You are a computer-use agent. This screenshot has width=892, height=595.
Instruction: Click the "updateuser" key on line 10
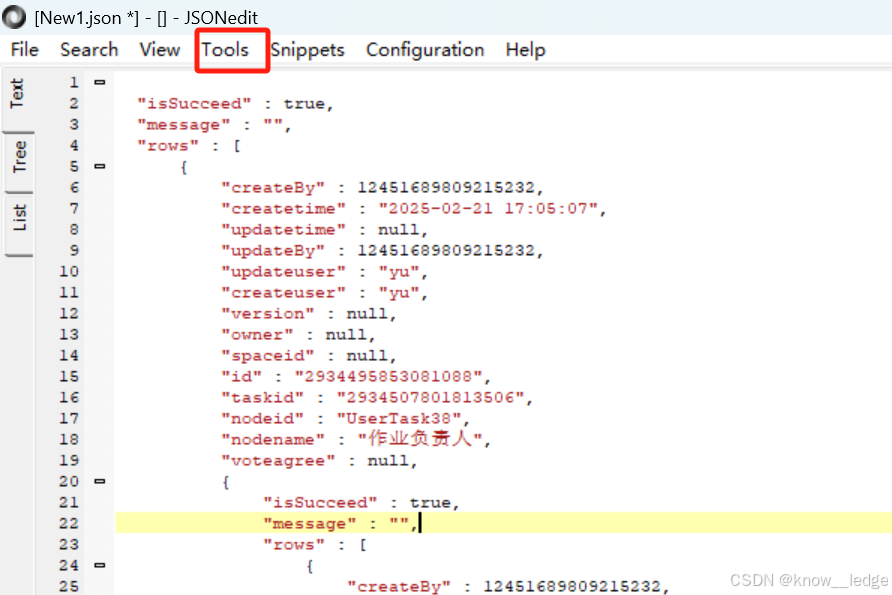[283, 272]
